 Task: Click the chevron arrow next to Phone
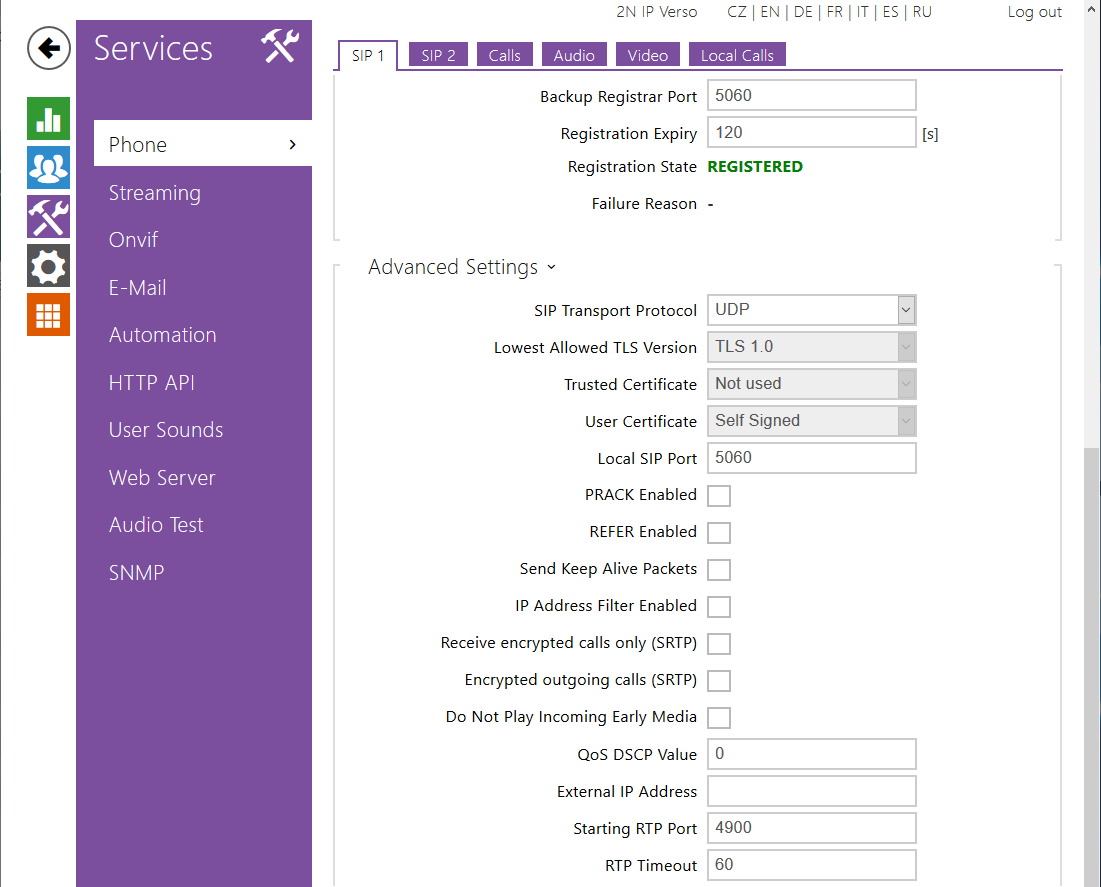coord(292,145)
